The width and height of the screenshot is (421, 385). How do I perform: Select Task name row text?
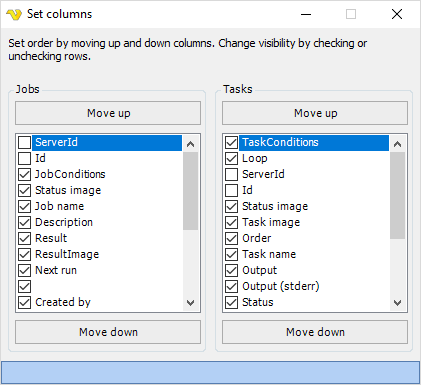coord(269,254)
